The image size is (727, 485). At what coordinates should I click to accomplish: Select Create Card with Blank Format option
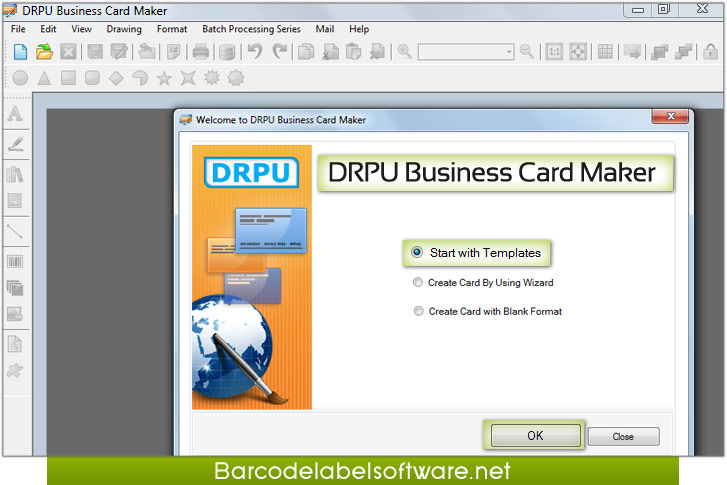click(488, 311)
